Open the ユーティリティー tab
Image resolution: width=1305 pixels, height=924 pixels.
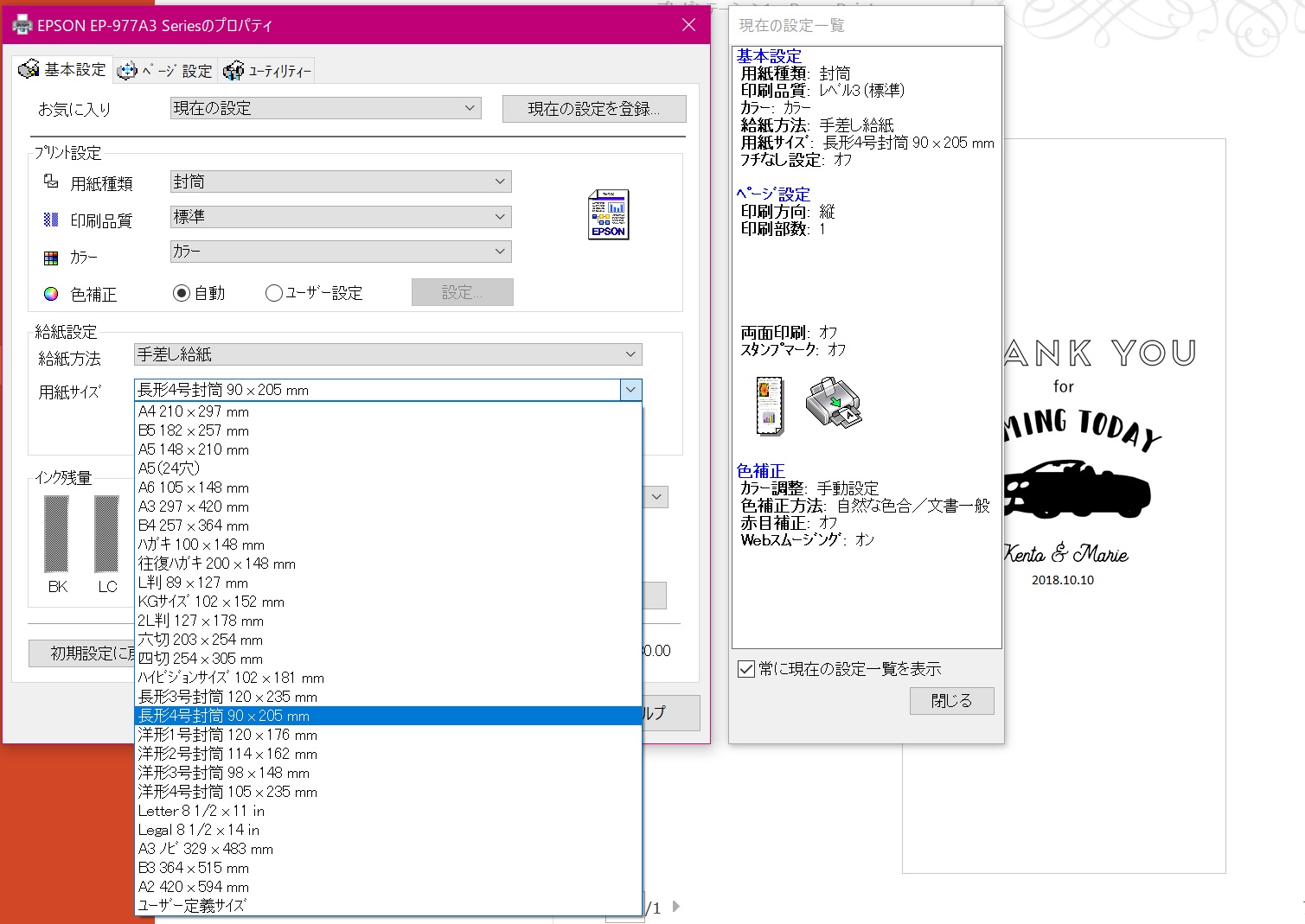click(266, 71)
